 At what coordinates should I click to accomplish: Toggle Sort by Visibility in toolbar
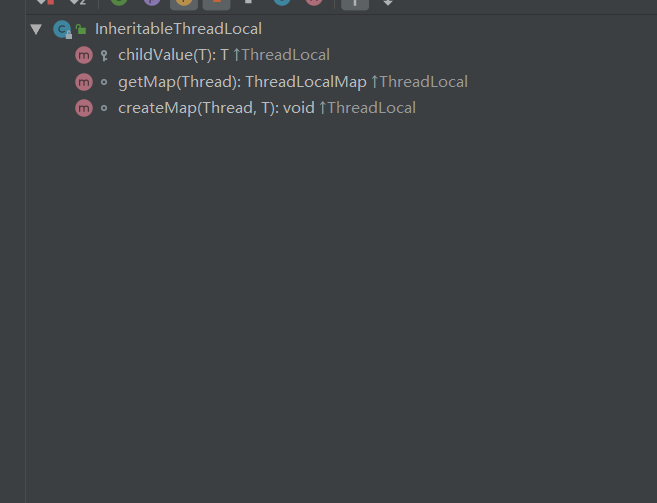coord(45,2)
